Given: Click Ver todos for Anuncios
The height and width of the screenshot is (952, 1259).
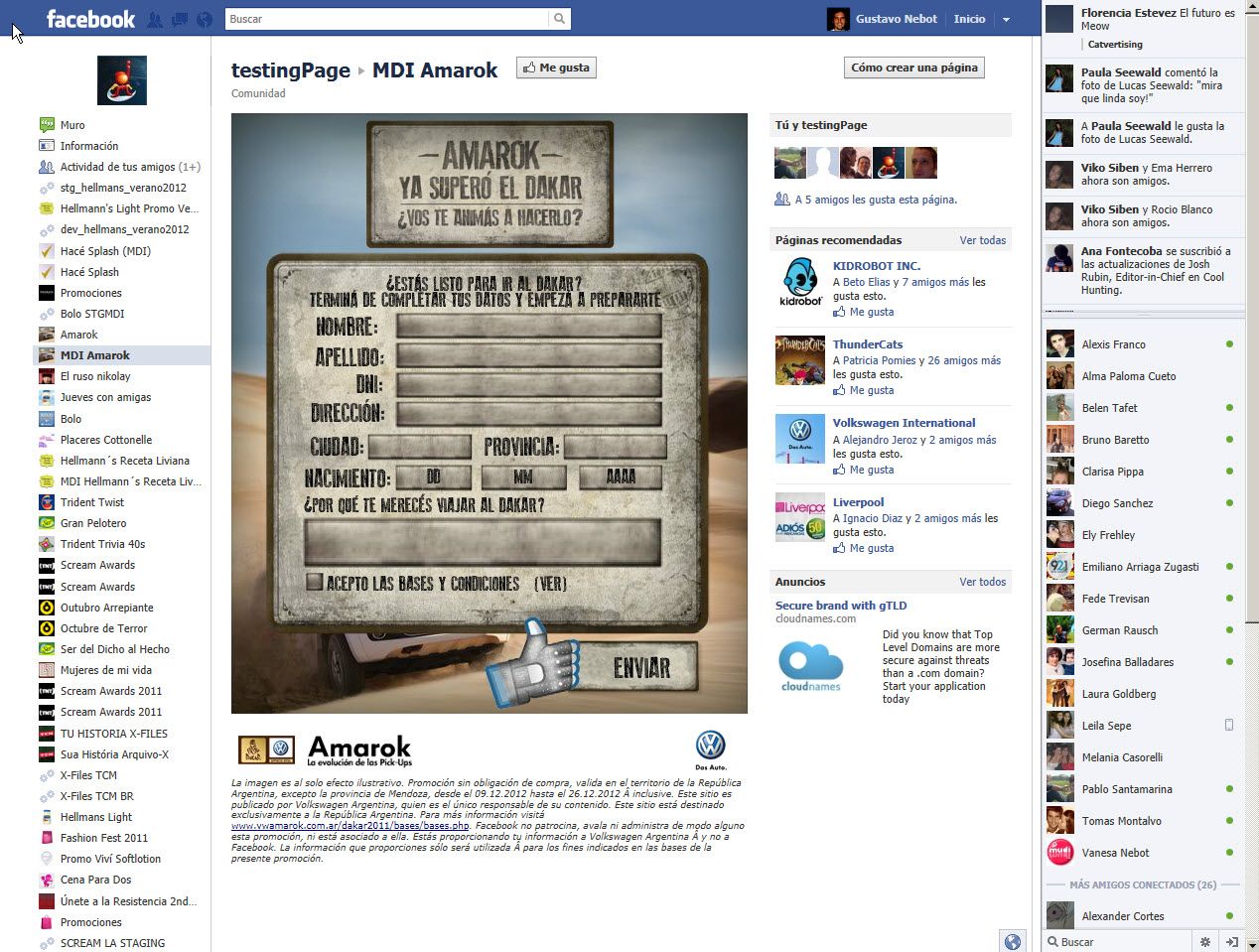Looking at the screenshot, I should click(x=983, y=582).
